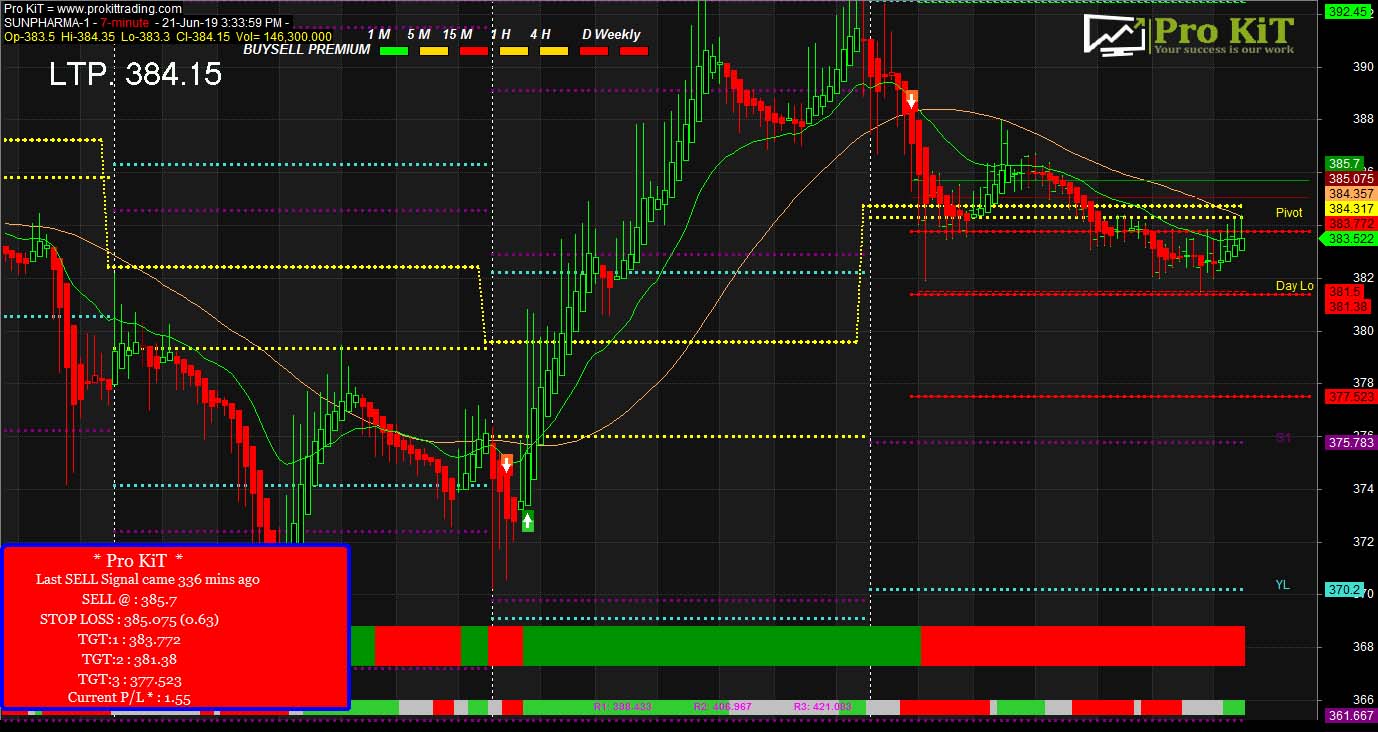Click the white SELL down-arrow near chart top
The width and height of the screenshot is (1378, 732).
click(x=910, y=99)
